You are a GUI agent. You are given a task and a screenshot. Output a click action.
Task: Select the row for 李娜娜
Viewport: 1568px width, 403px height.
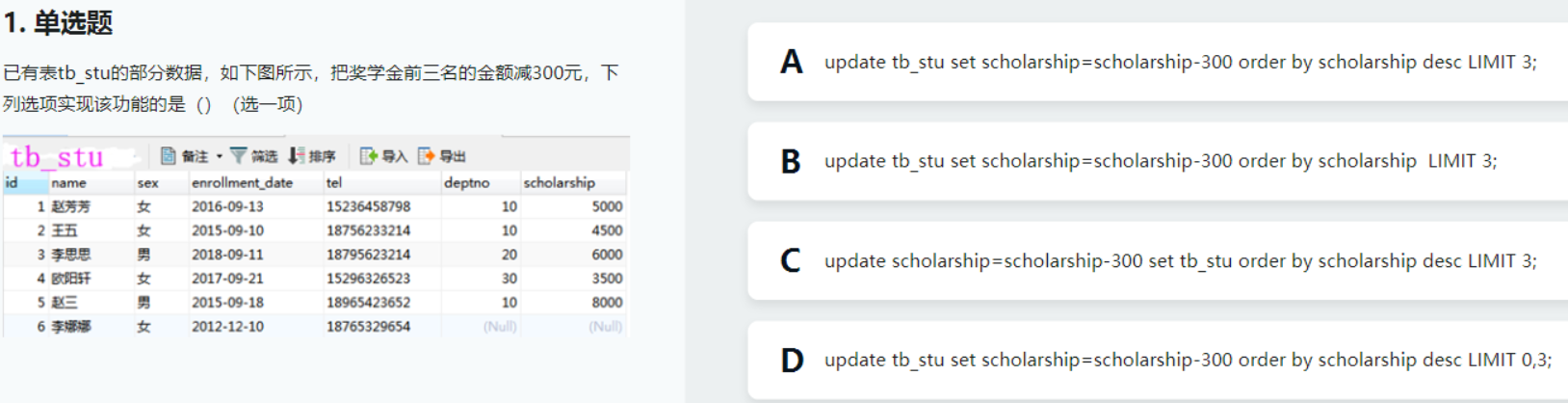click(x=71, y=327)
